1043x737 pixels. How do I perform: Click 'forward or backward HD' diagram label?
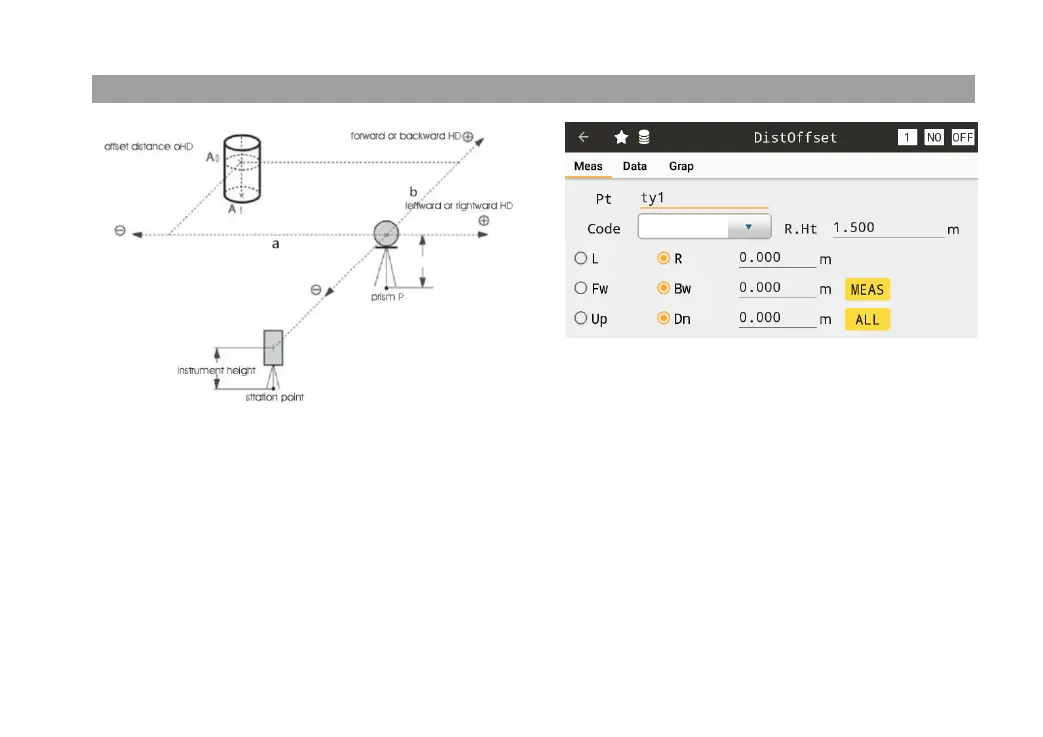point(406,136)
